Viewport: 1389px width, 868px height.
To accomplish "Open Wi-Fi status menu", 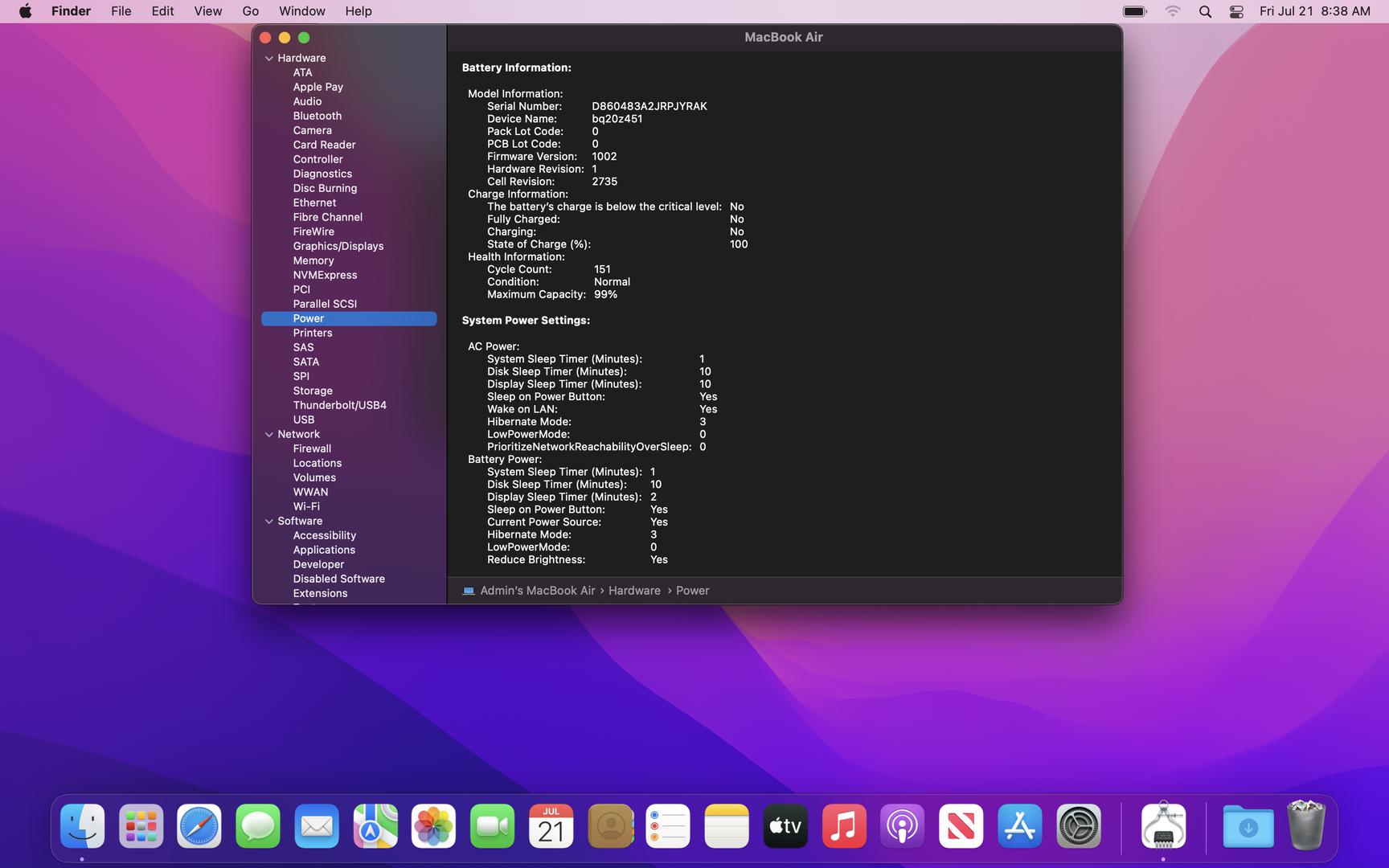I will coord(1173,11).
